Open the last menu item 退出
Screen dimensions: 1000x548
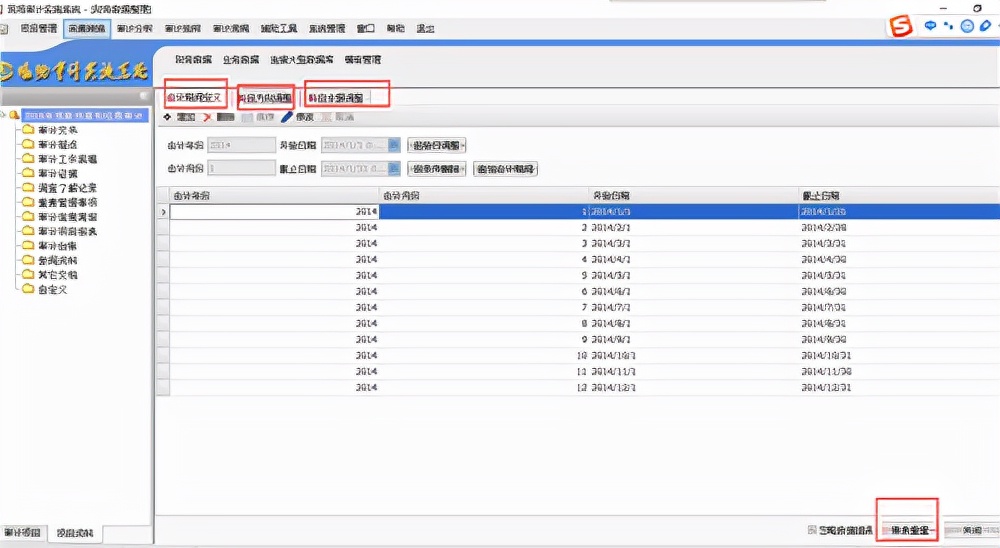click(x=425, y=29)
